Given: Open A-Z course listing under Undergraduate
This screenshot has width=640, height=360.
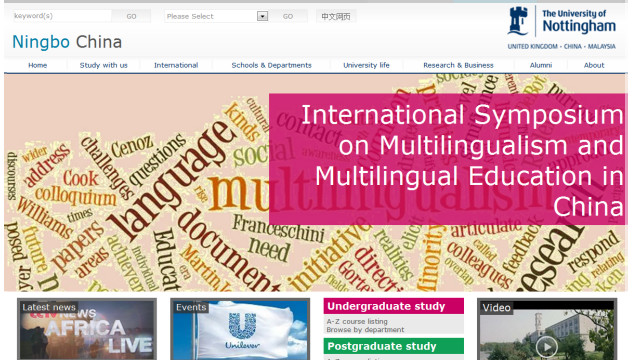Looking at the screenshot, I should [357, 321].
